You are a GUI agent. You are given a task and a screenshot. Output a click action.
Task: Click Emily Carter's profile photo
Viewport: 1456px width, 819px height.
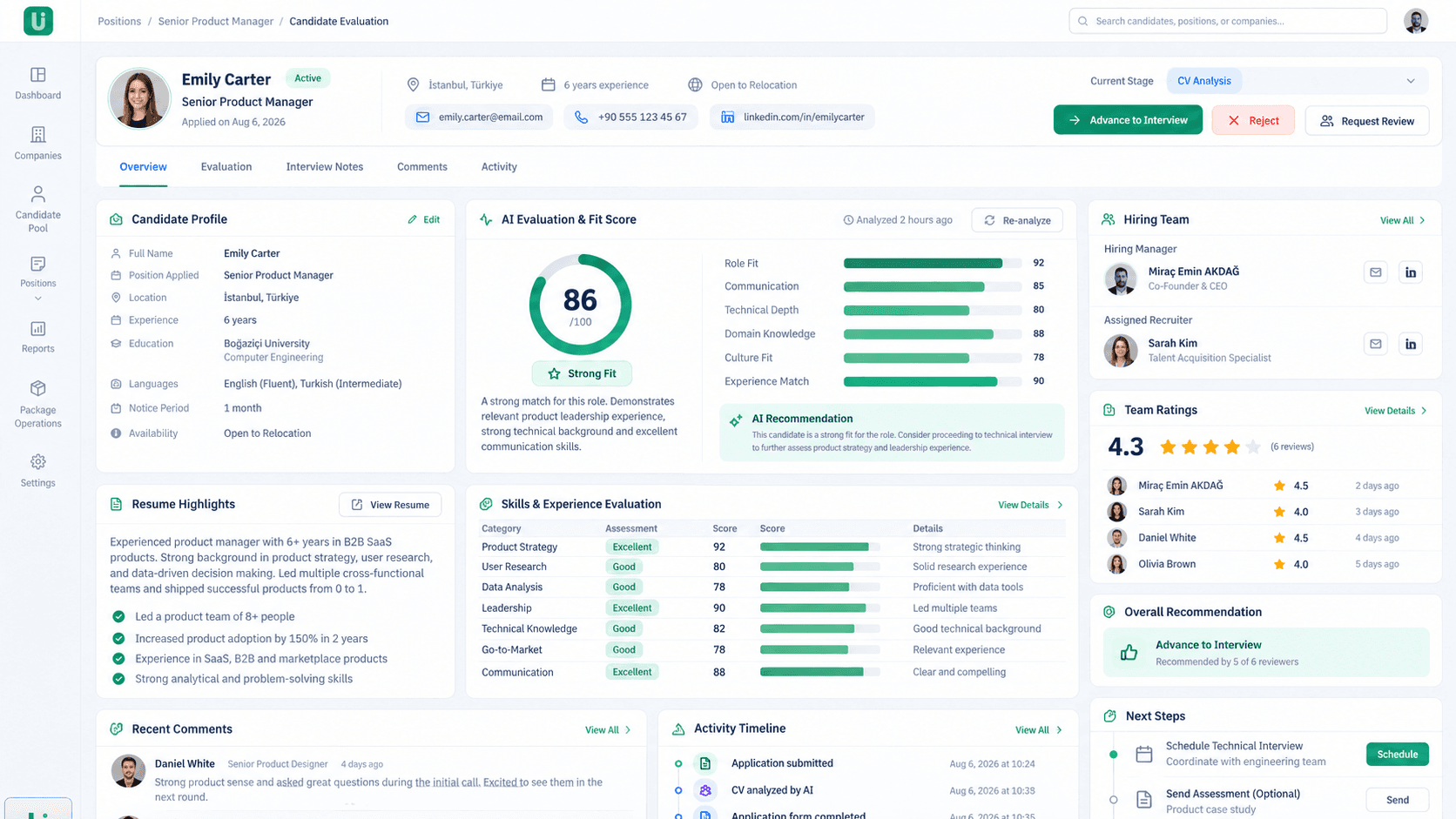click(x=138, y=98)
